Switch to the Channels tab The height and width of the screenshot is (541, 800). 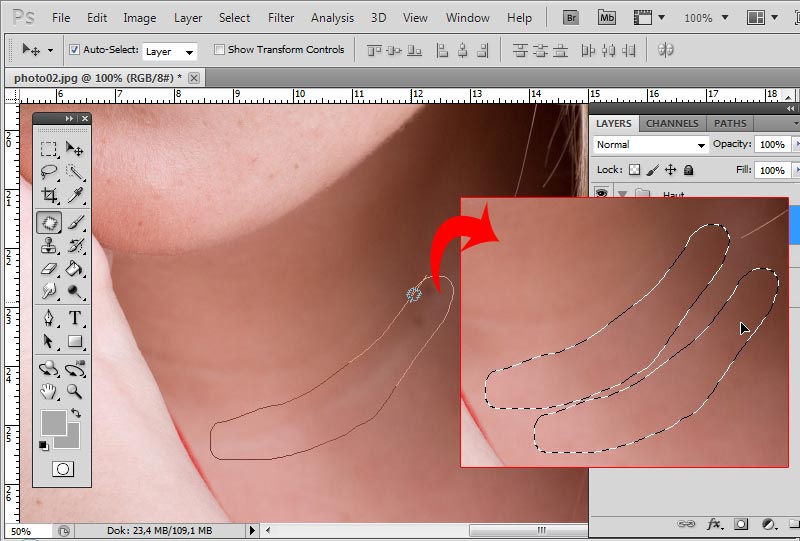coord(672,123)
